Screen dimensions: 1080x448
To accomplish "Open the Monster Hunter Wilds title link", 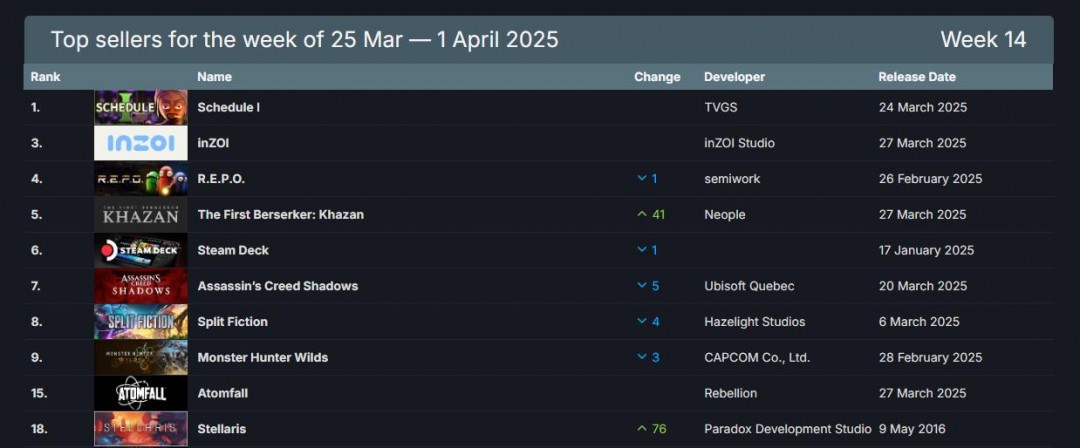I will click(263, 357).
